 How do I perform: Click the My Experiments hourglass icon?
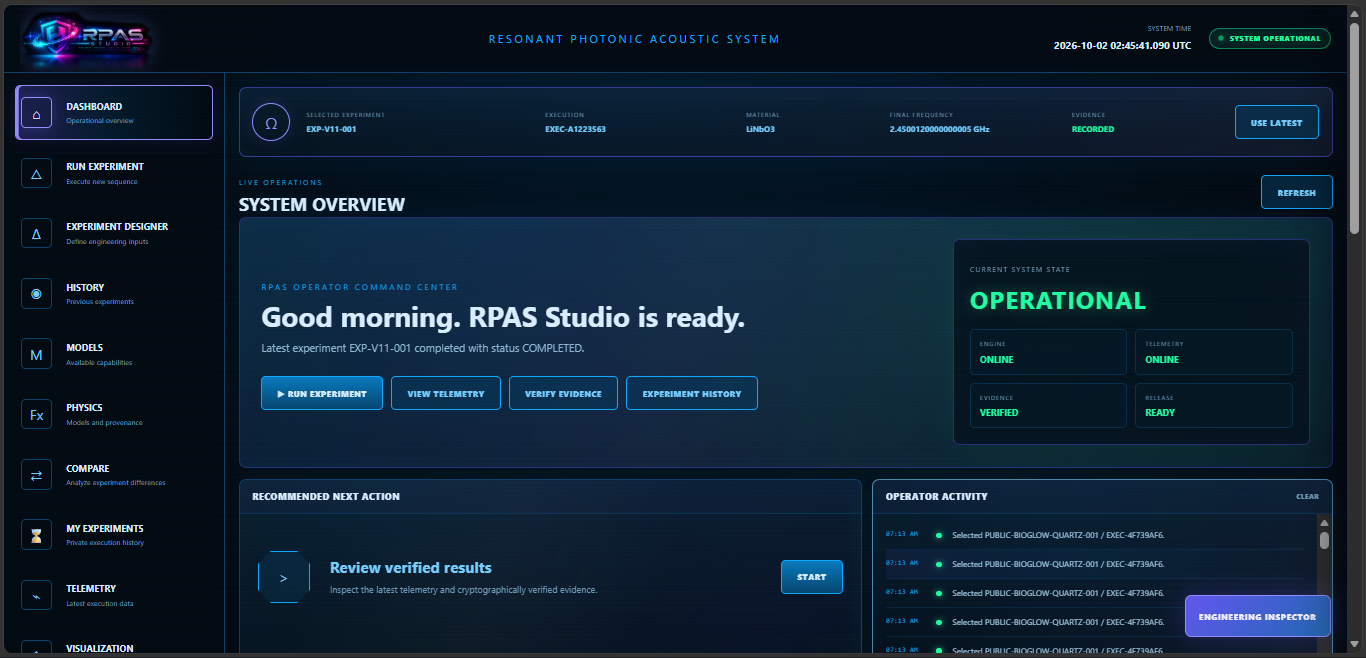(x=36, y=535)
